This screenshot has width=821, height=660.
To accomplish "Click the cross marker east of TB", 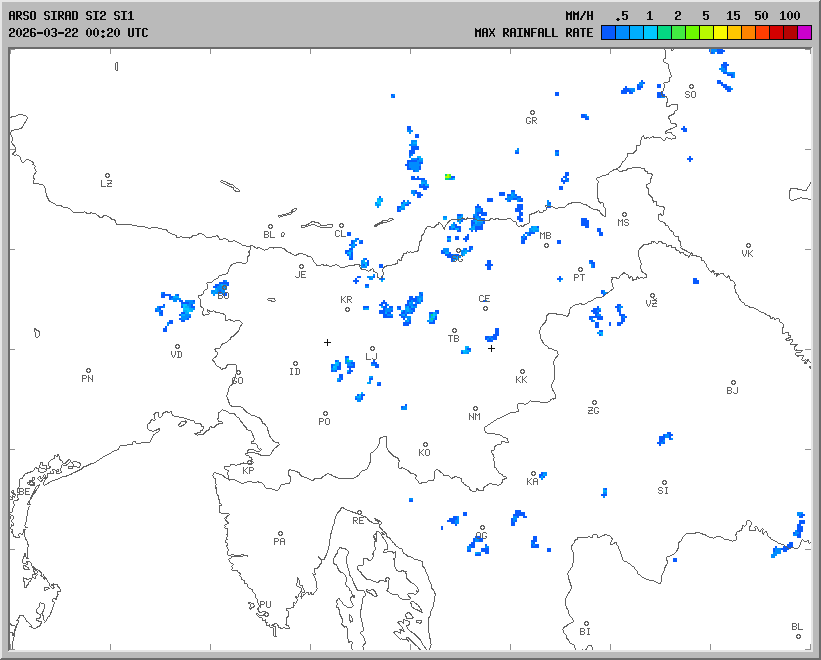I will (491, 348).
